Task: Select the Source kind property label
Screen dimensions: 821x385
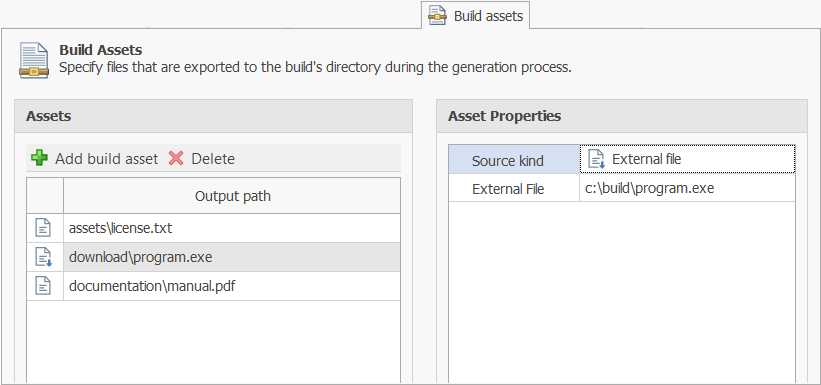Action: pos(514,160)
